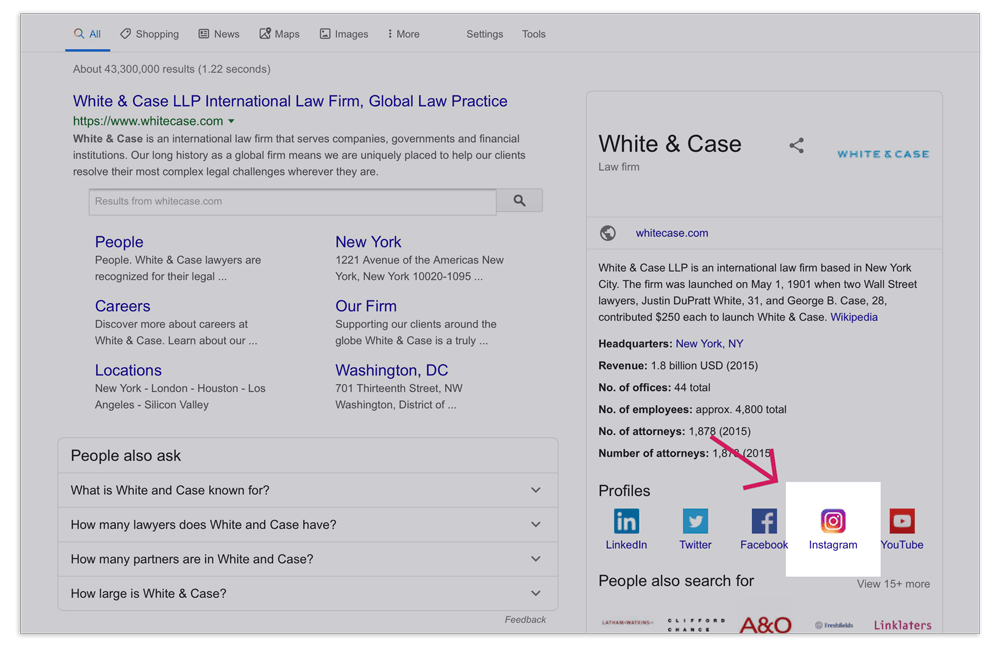Click the New York, NY headquarters link
Screen dimensions: 1000x647
pyautogui.click(x=709, y=343)
